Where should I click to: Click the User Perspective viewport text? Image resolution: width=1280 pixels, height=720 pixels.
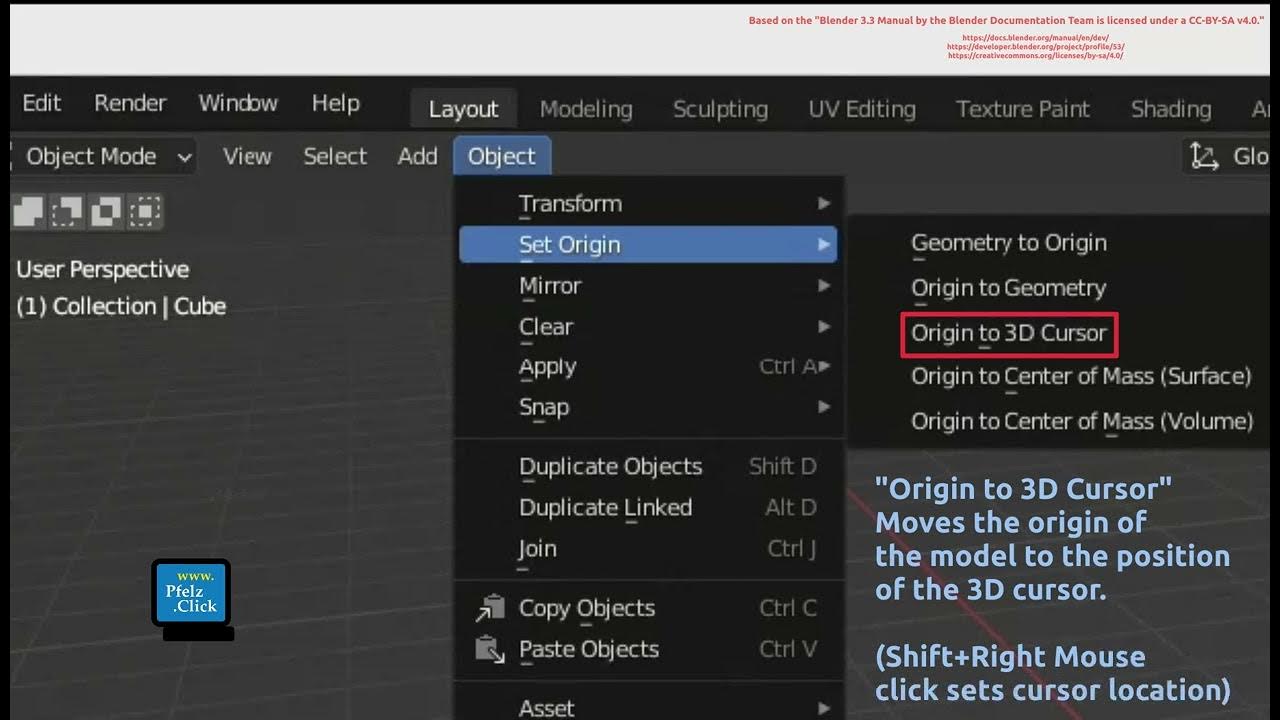point(102,269)
